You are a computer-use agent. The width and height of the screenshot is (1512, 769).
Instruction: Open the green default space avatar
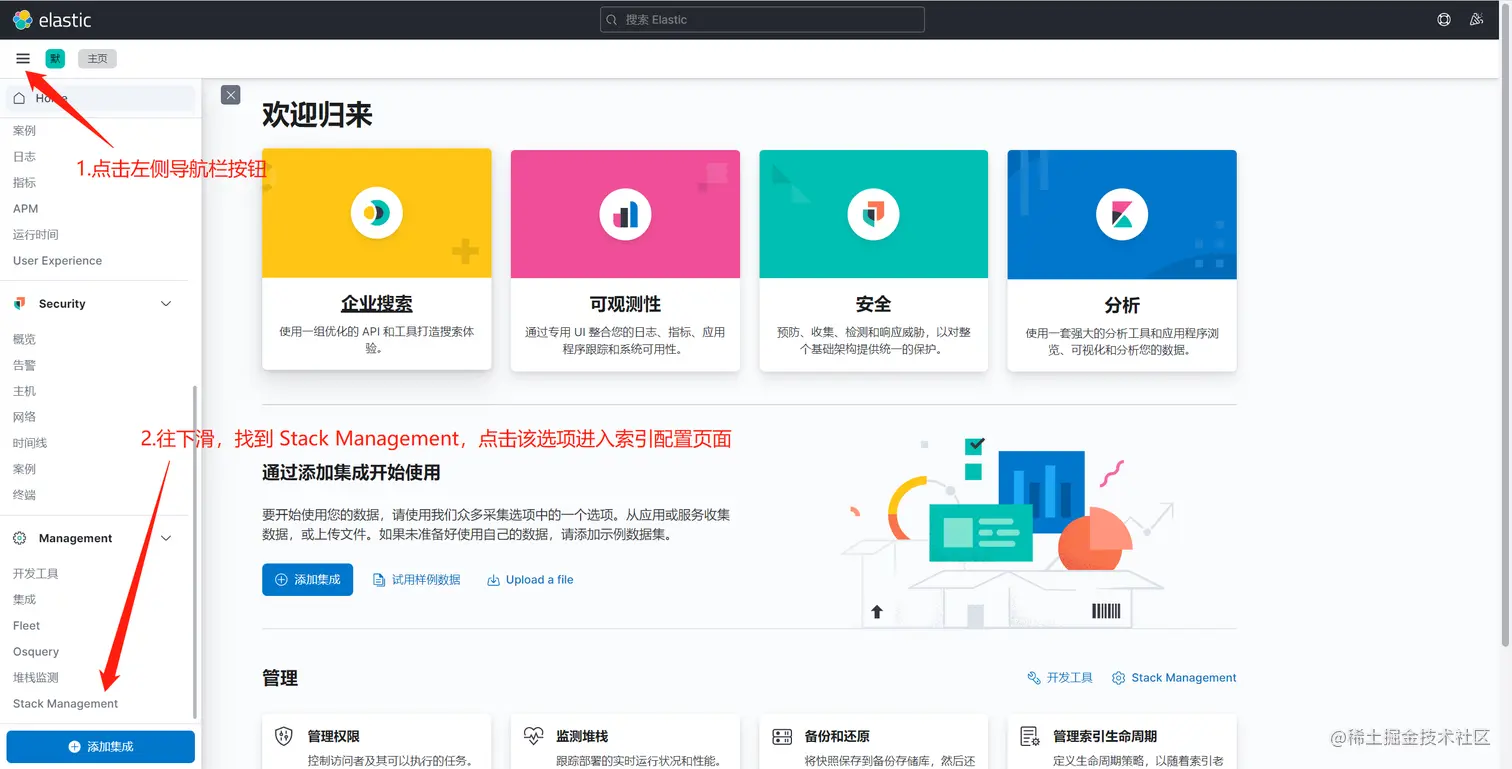click(x=55, y=59)
